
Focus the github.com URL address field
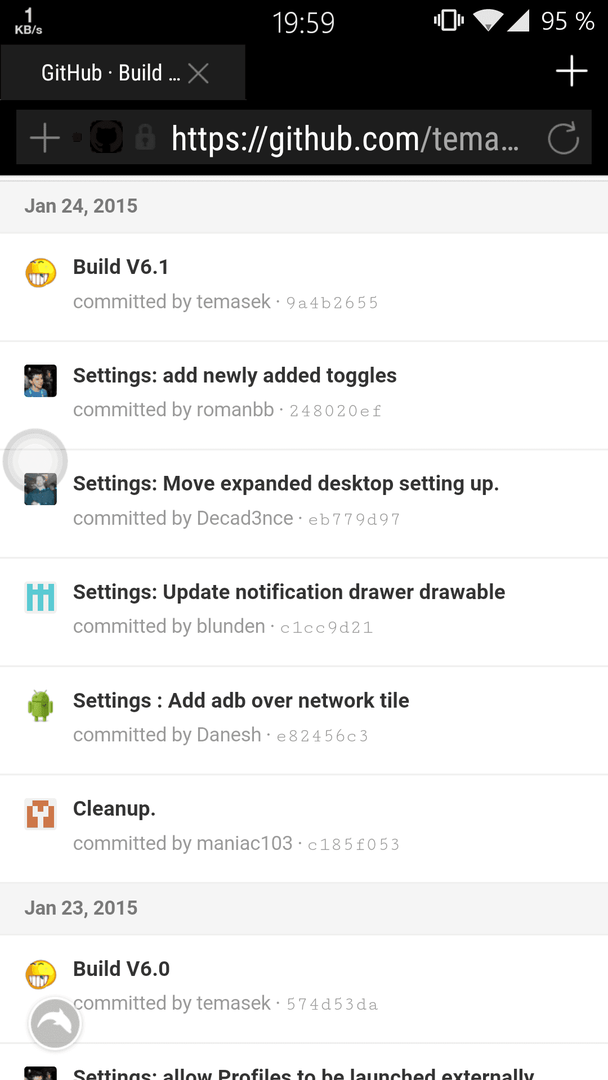click(x=344, y=138)
